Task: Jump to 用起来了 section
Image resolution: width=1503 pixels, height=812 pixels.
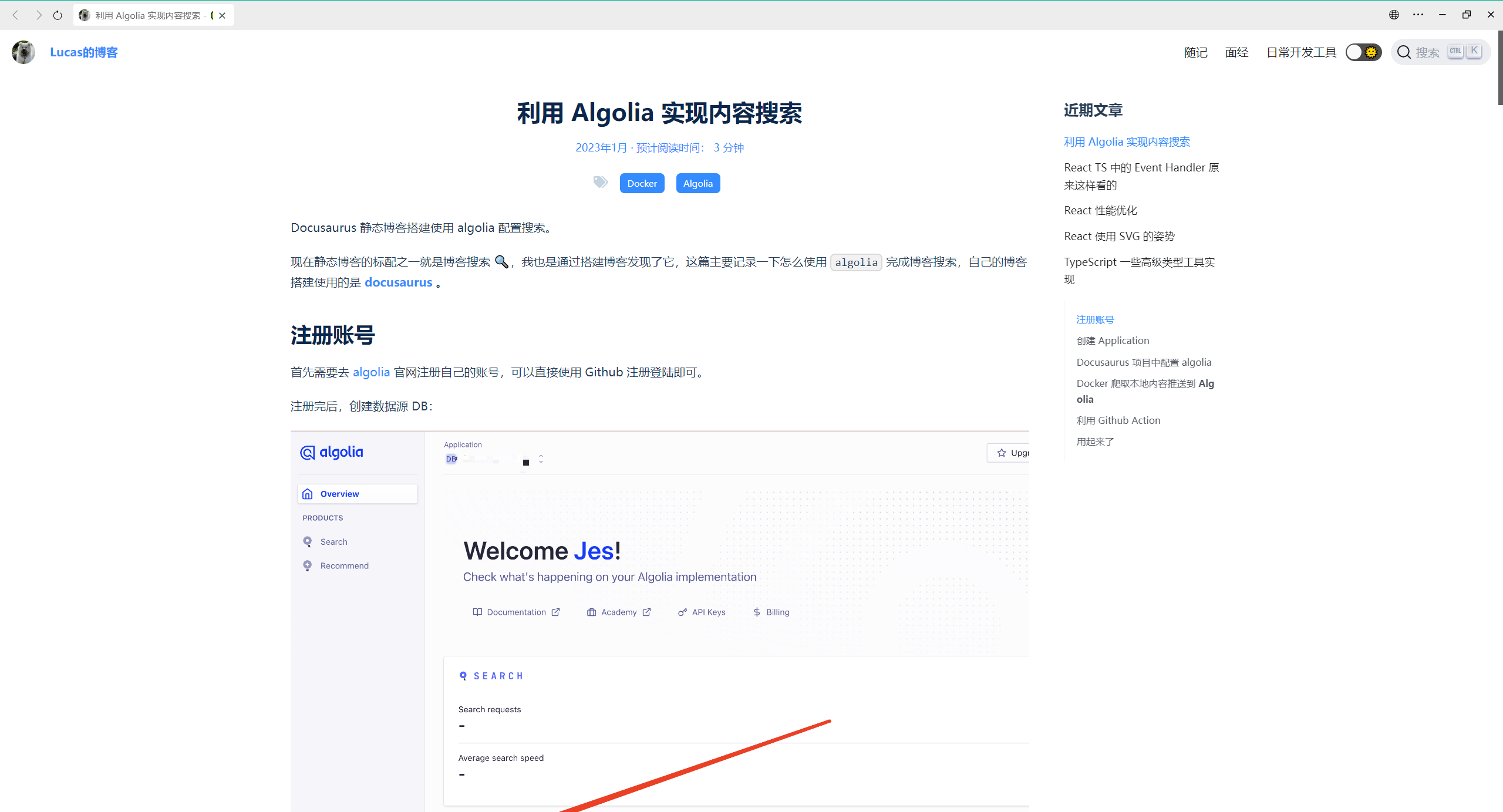Action: [x=1095, y=442]
